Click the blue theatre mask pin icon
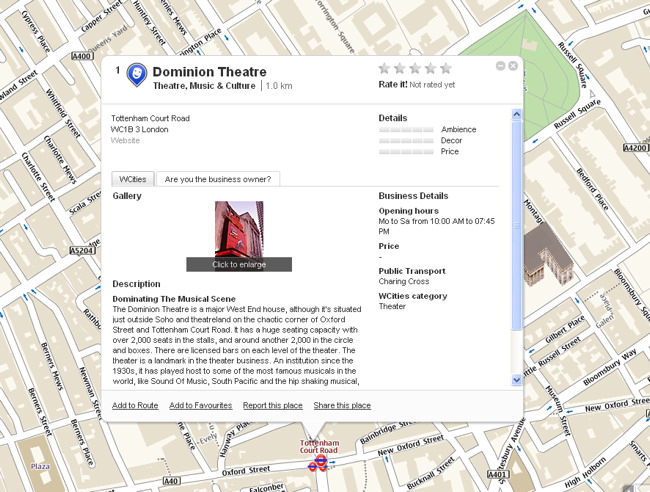The height and width of the screenshot is (492, 650). [137, 74]
